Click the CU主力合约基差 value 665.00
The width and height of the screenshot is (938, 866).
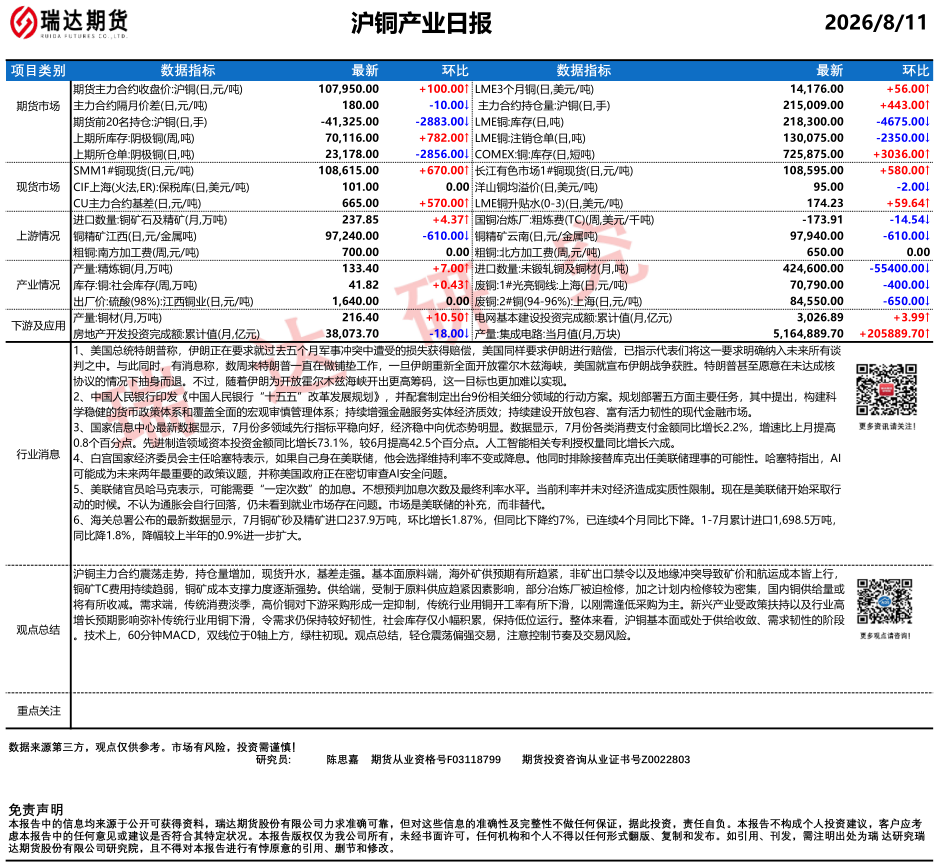pyautogui.click(x=361, y=203)
